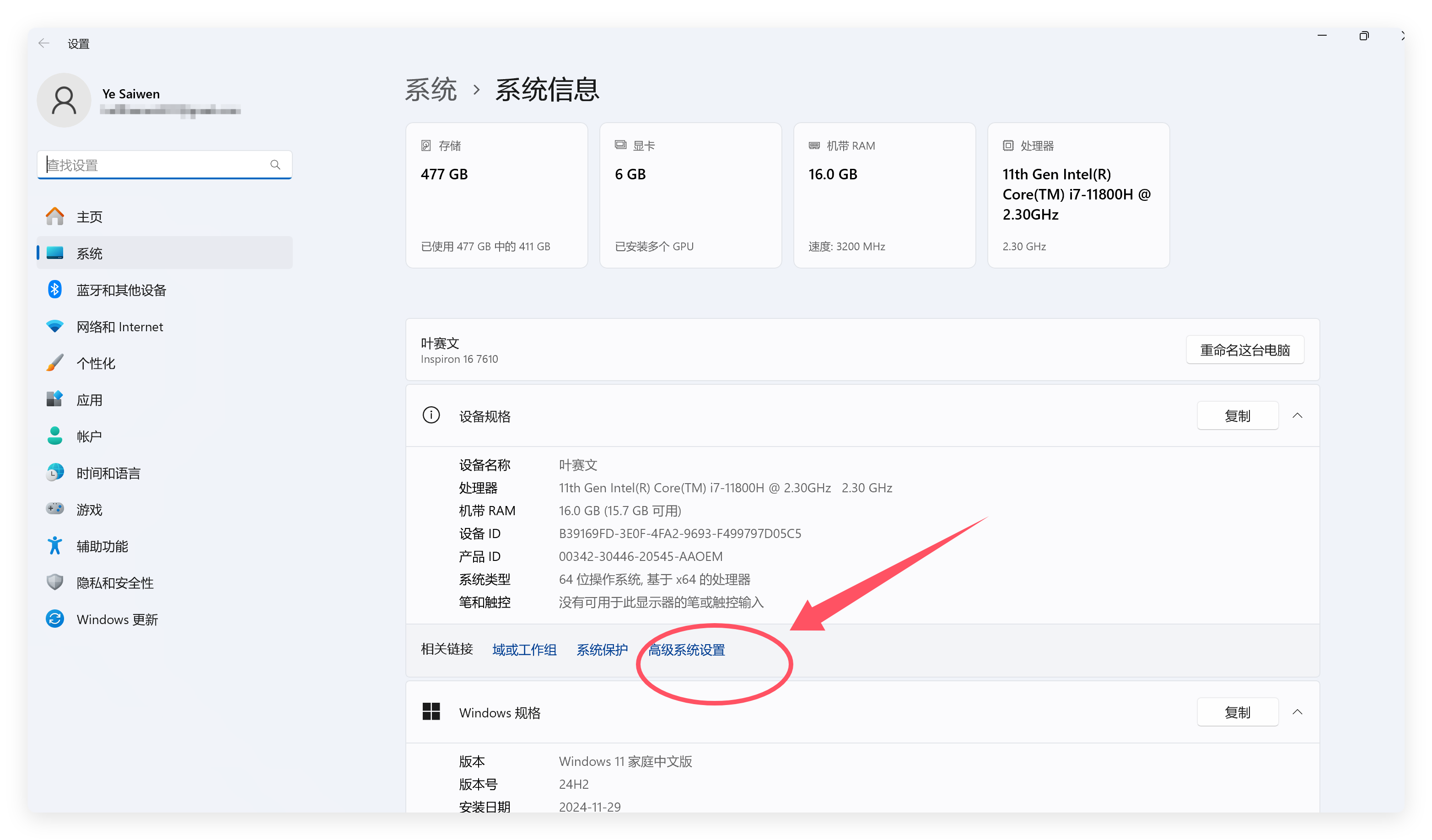Screen dimensions: 1432x840
Task: Open 个性化 paintbrush icon
Action: click(x=55, y=363)
